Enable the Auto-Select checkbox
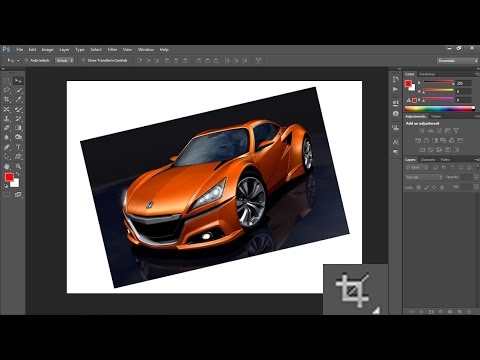 point(26,60)
